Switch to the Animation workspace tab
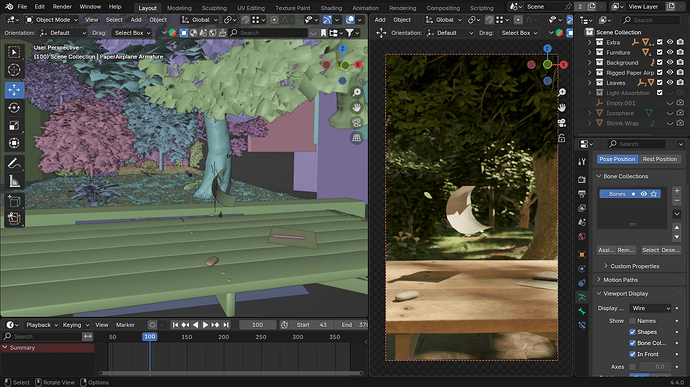 coord(365,8)
